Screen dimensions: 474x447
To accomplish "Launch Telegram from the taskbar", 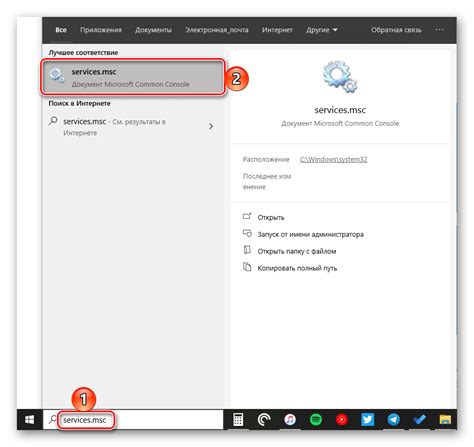I will tap(393, 419).
